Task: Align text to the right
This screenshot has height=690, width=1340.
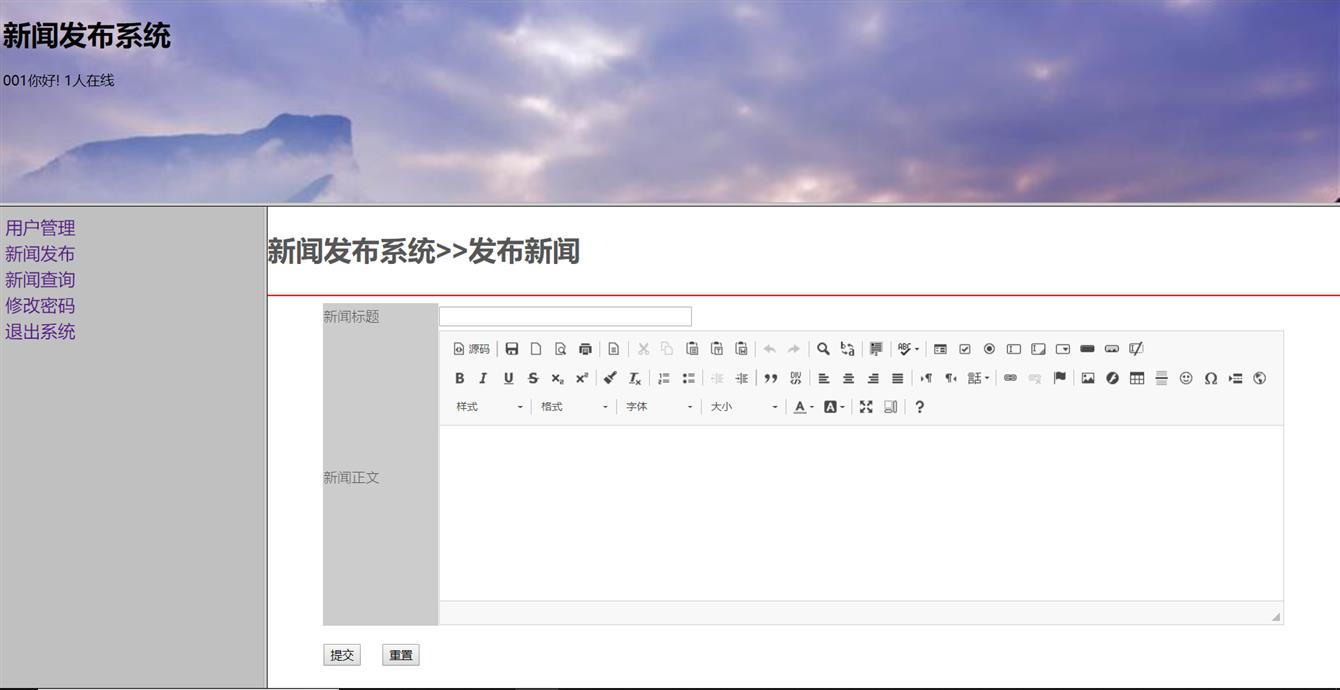Action: pos(873,378)
